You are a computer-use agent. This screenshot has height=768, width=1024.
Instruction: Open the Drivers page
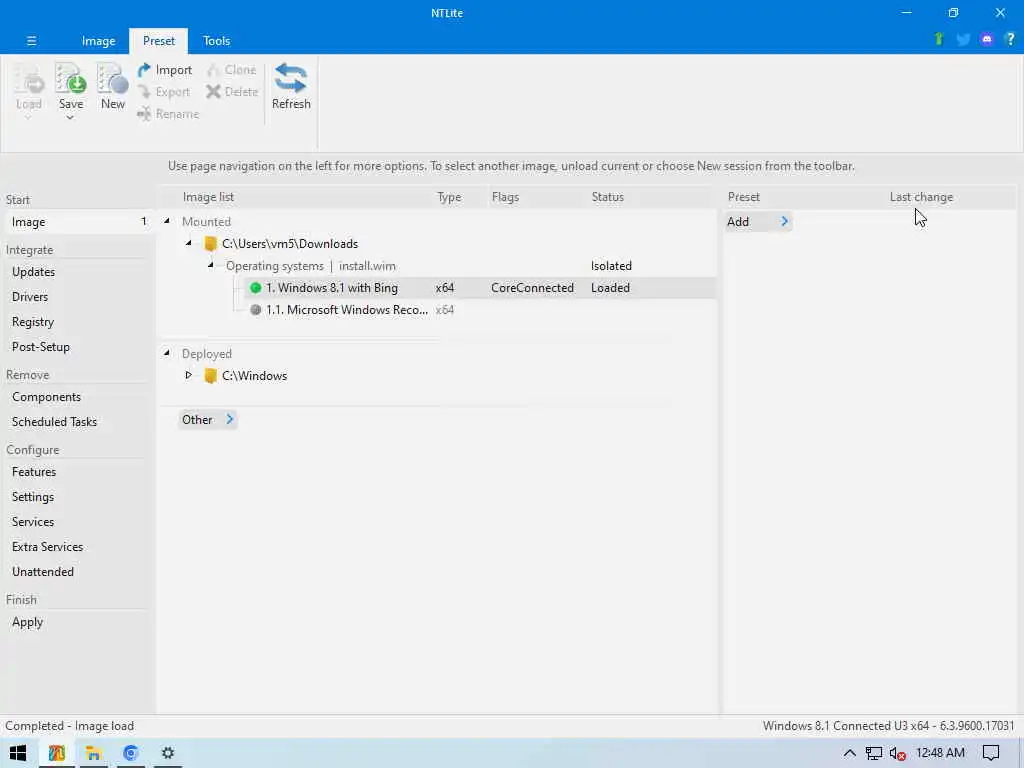pyautogui.click(x=30, y=296)
